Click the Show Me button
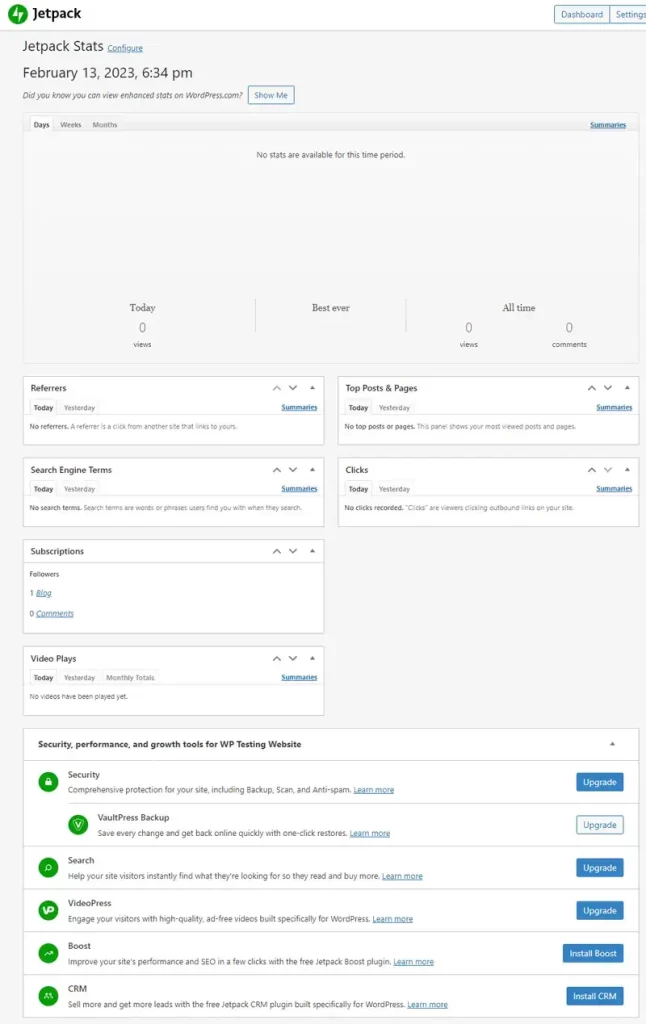 [271, 95]
